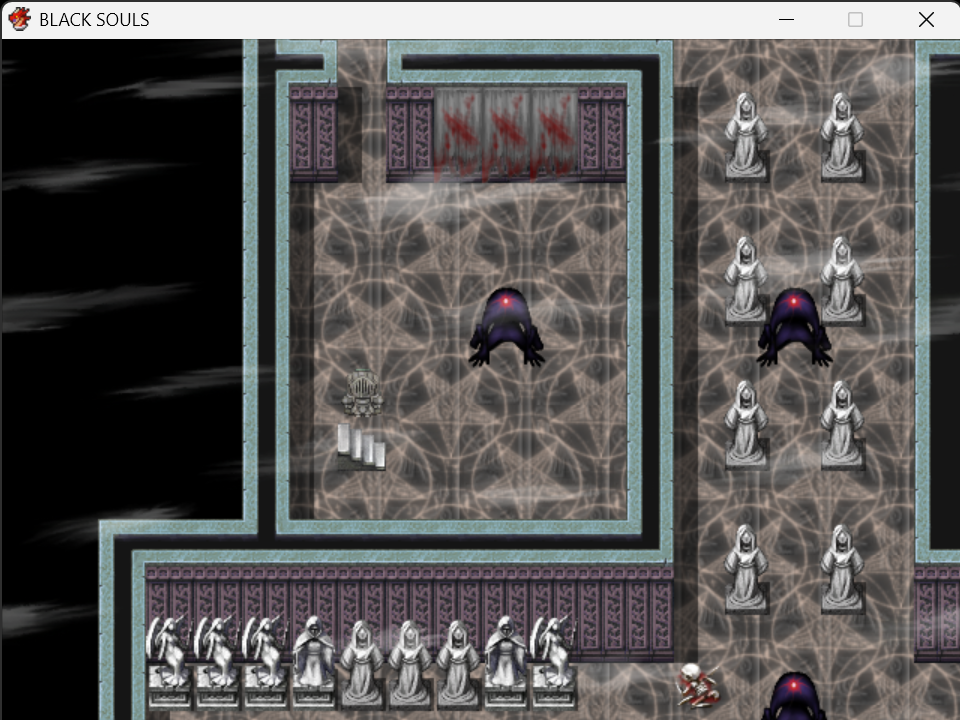Close the BLACK SOULS window
Viewport: 960px width, 720px height.
pyautogui.click(x=926, y=20)
